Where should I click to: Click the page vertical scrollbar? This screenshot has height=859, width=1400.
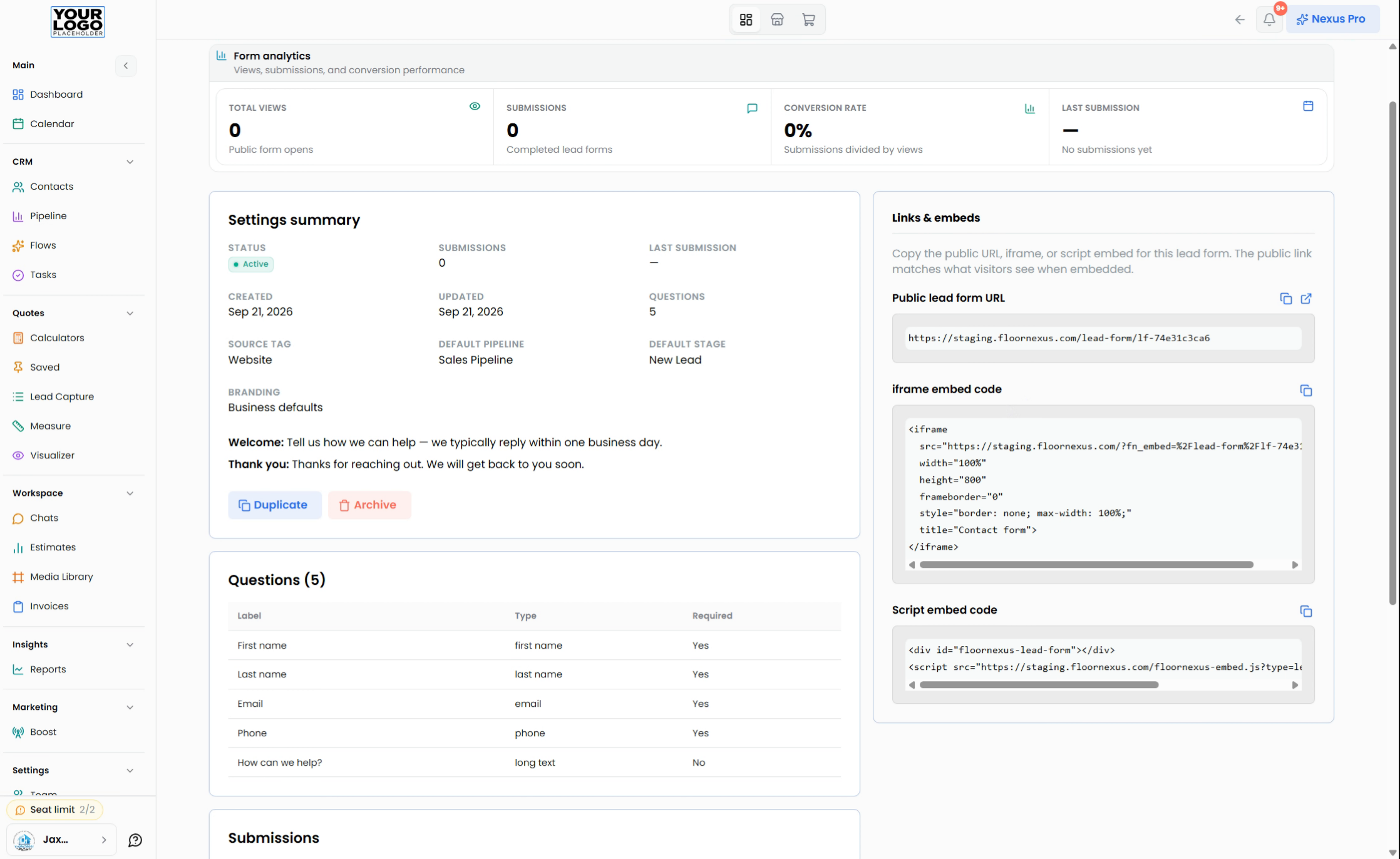pos(1392,352)
